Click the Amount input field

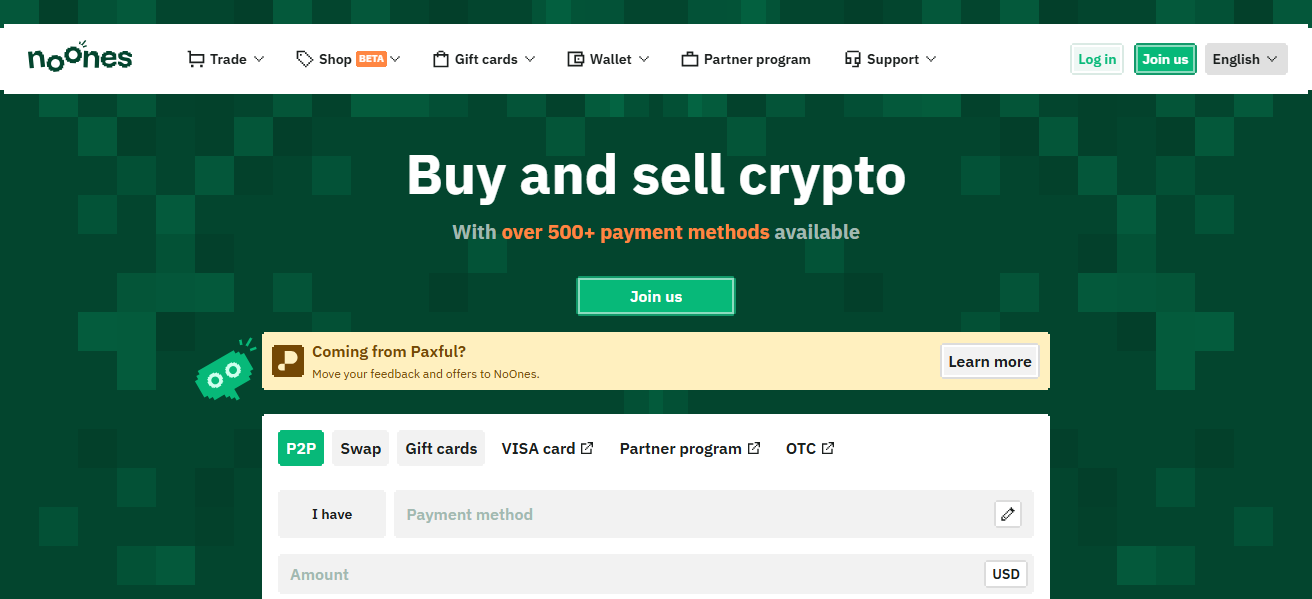[x=600, y=574]
